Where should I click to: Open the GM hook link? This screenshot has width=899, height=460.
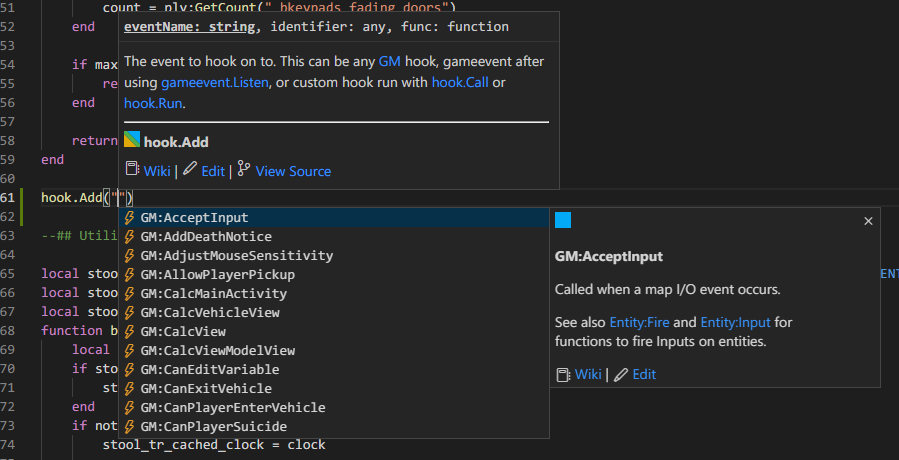[389, 62]
